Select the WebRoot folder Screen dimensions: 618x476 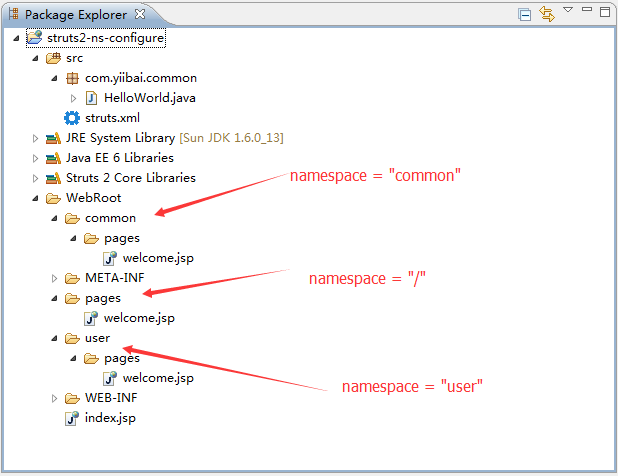point(92,198)
